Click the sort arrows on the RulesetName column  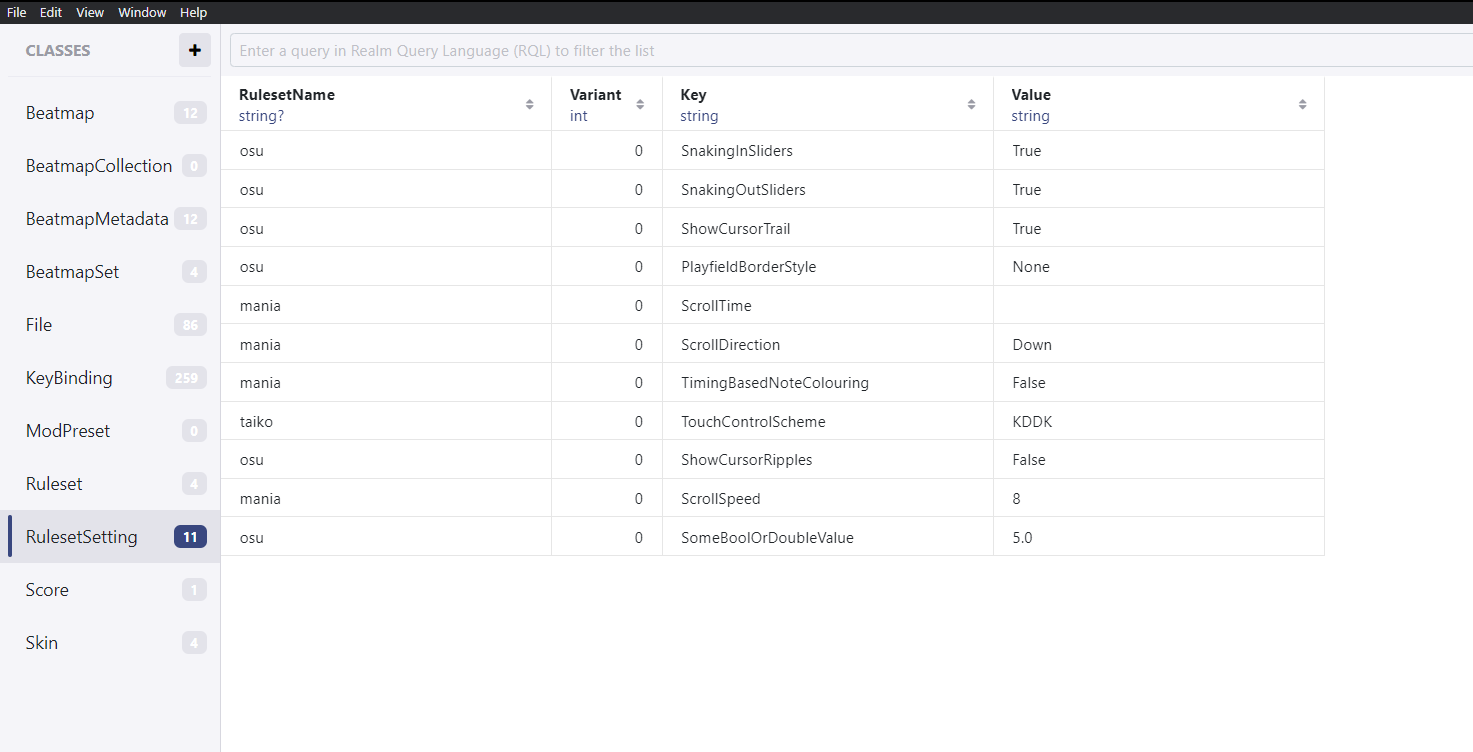pyautogui.click(x=529, y=103)
